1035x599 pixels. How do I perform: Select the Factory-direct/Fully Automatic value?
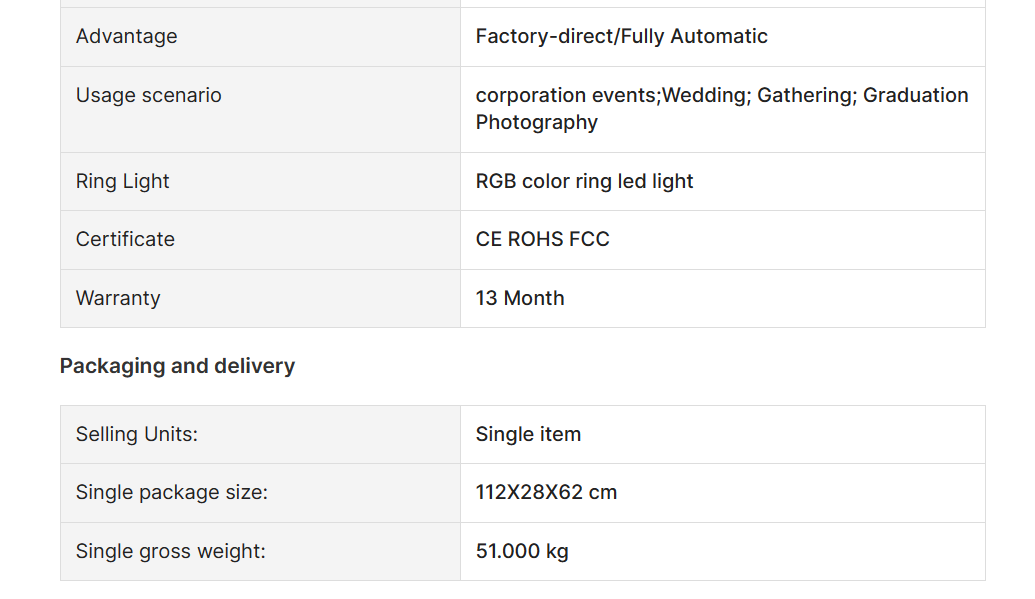621,37
